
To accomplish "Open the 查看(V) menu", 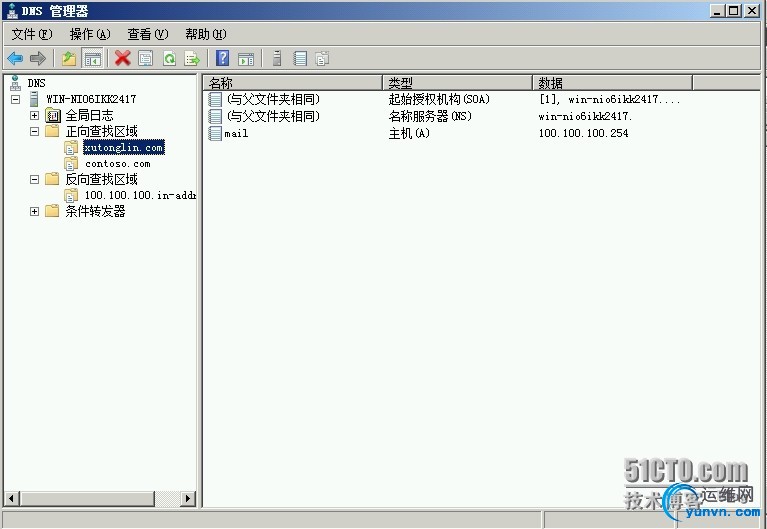I will point(148,34).
